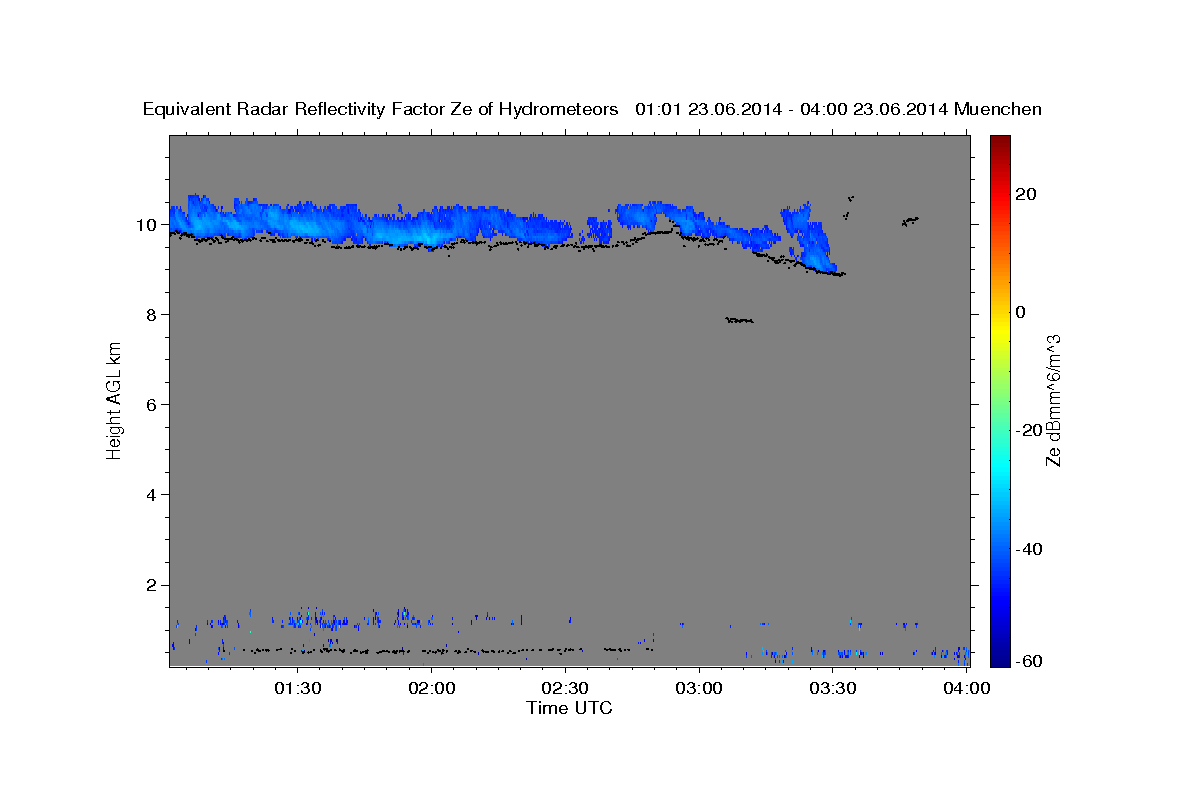
Task: Click the dark blue bottom of colorbar
Action: (x=1000, y=655)
